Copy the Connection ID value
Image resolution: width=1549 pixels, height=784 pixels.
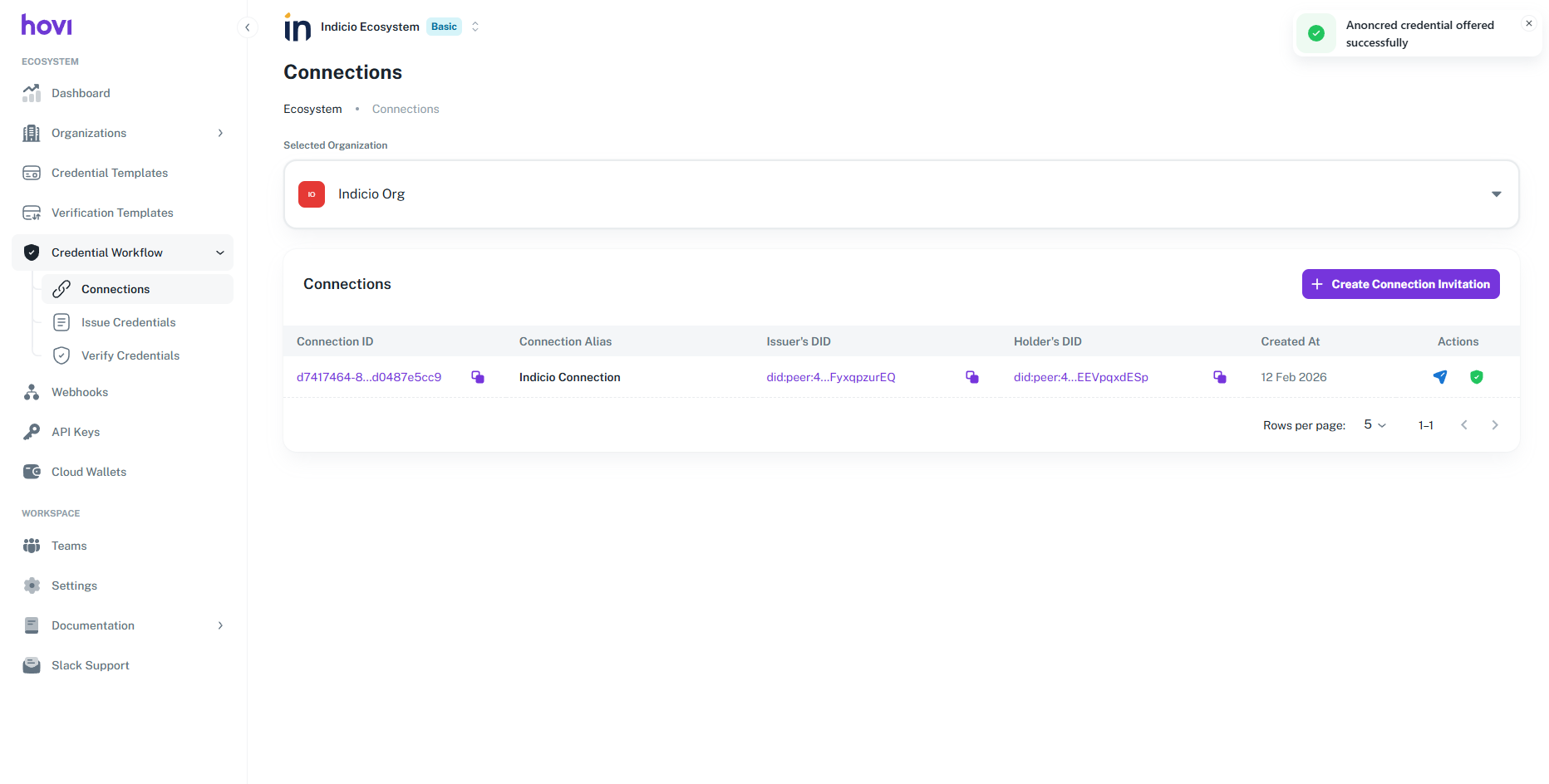pos(478,377)
